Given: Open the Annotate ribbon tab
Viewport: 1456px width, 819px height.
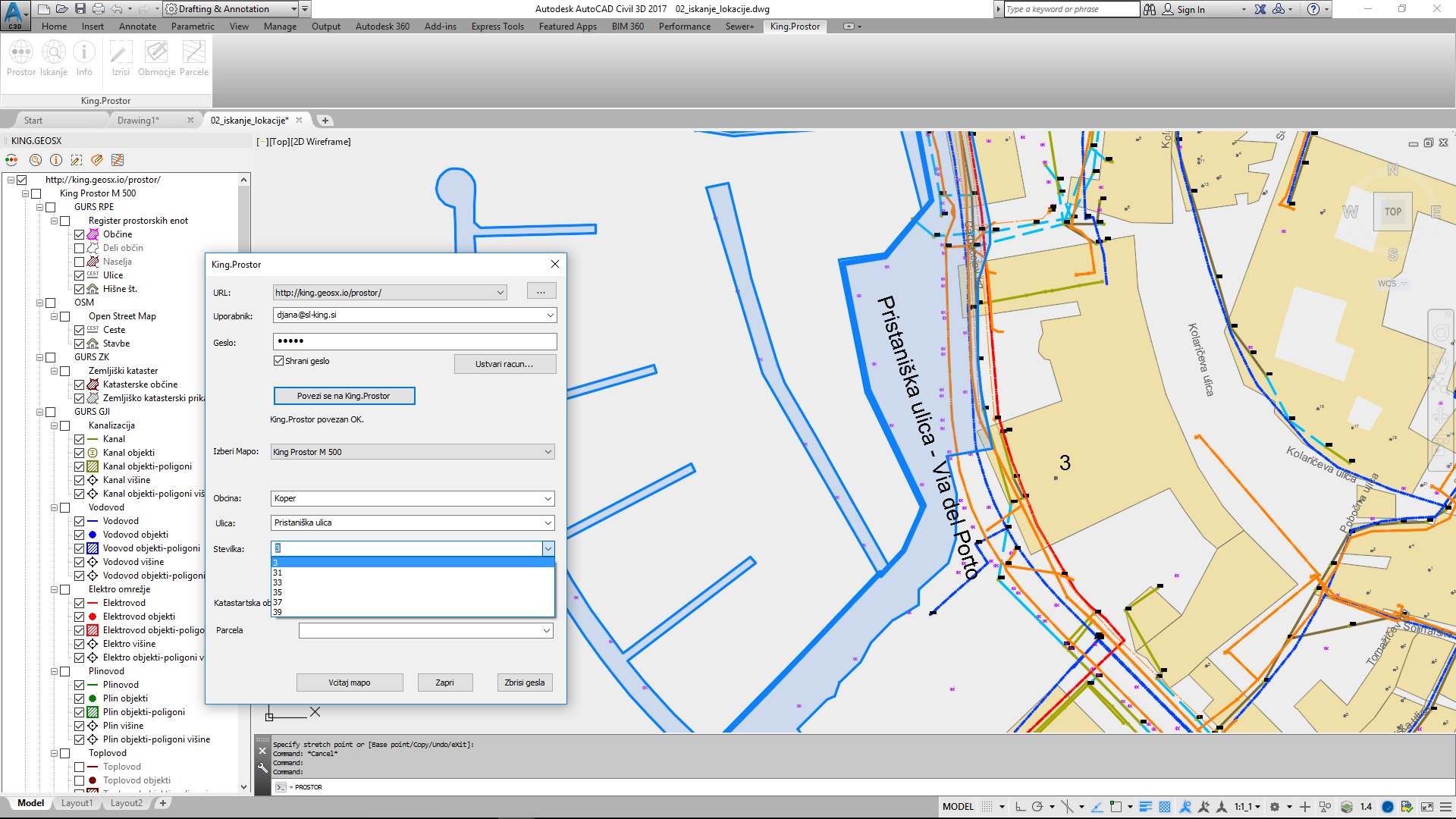Looking at the screenshot, I should coord(137,27).
